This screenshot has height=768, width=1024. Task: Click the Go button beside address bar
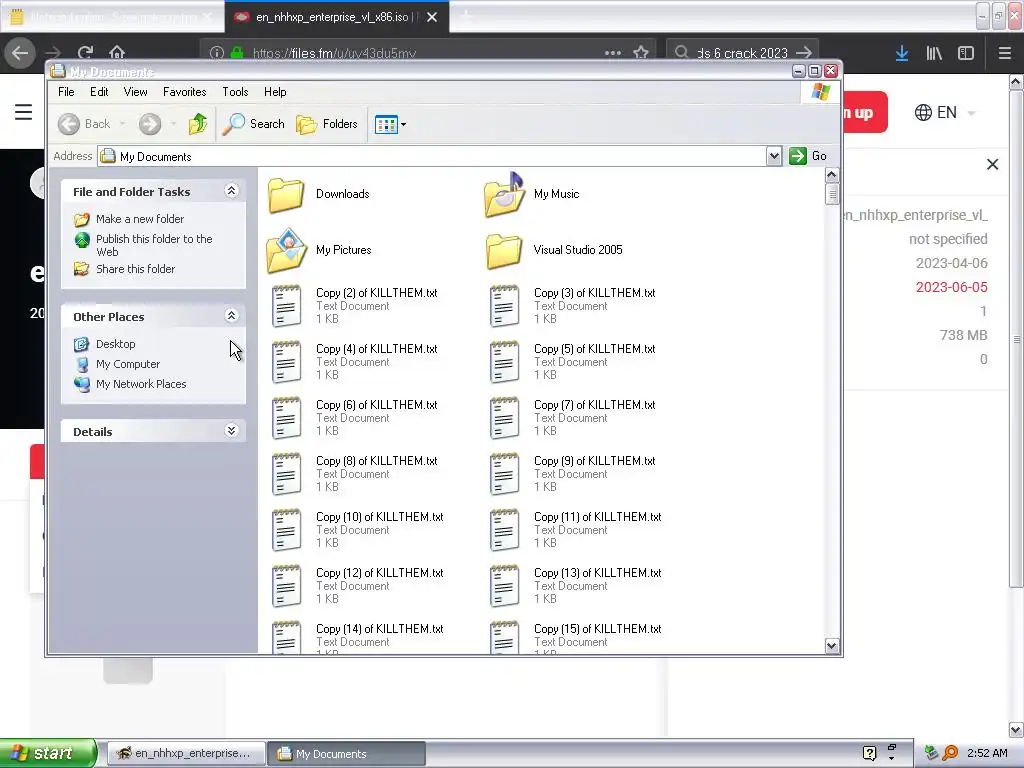(x=808, y=156)
